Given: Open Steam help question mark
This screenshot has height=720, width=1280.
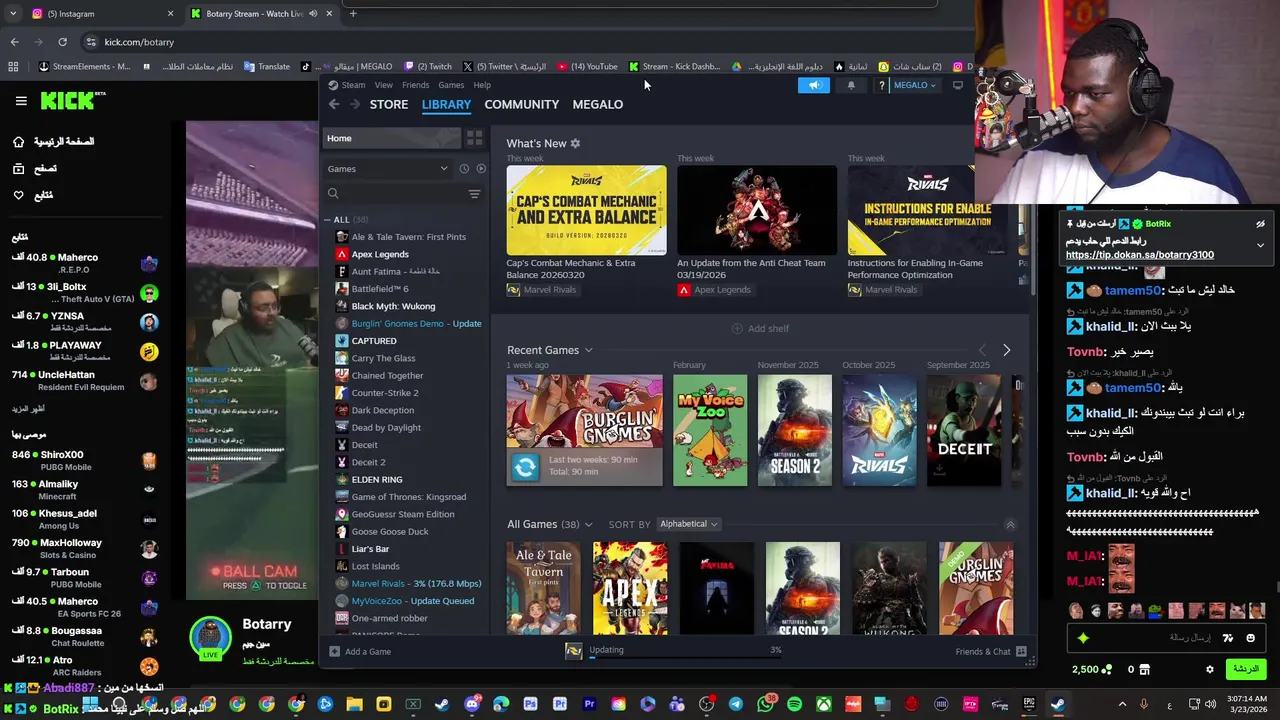Looking at the screenshot, I should click(x=881, y=85).
